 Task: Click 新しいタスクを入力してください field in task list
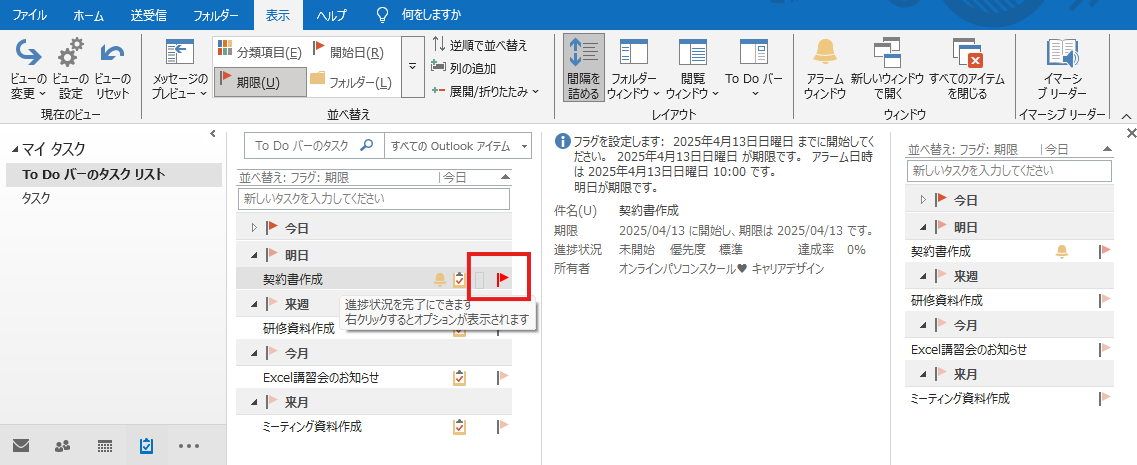[x=374, y=198]
